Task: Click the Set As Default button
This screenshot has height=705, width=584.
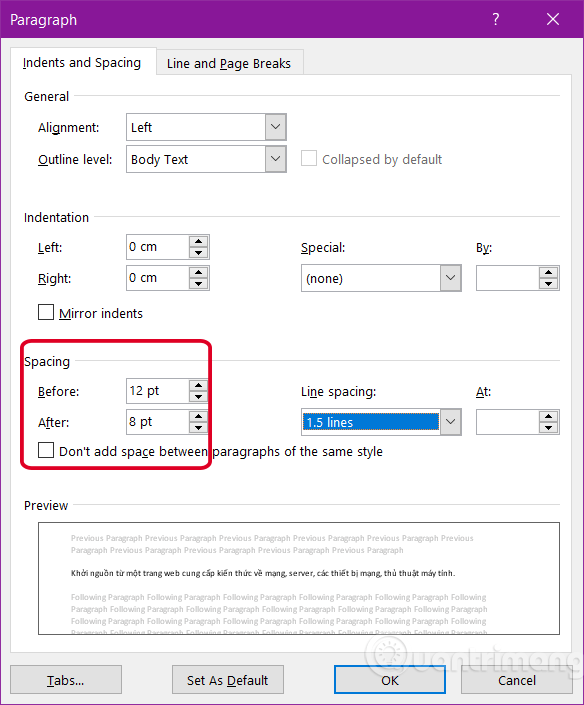Action: pyautogui.click(x=227, y=680)
